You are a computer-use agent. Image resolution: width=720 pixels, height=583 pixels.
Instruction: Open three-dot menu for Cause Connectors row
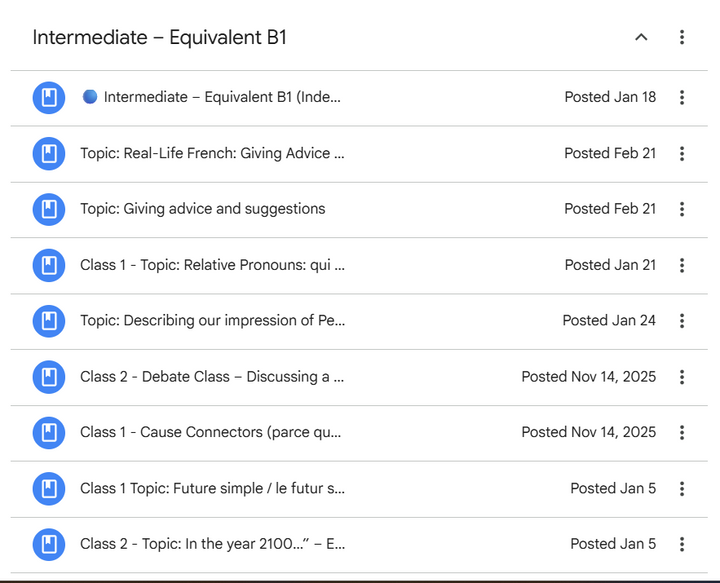(682, 432)
